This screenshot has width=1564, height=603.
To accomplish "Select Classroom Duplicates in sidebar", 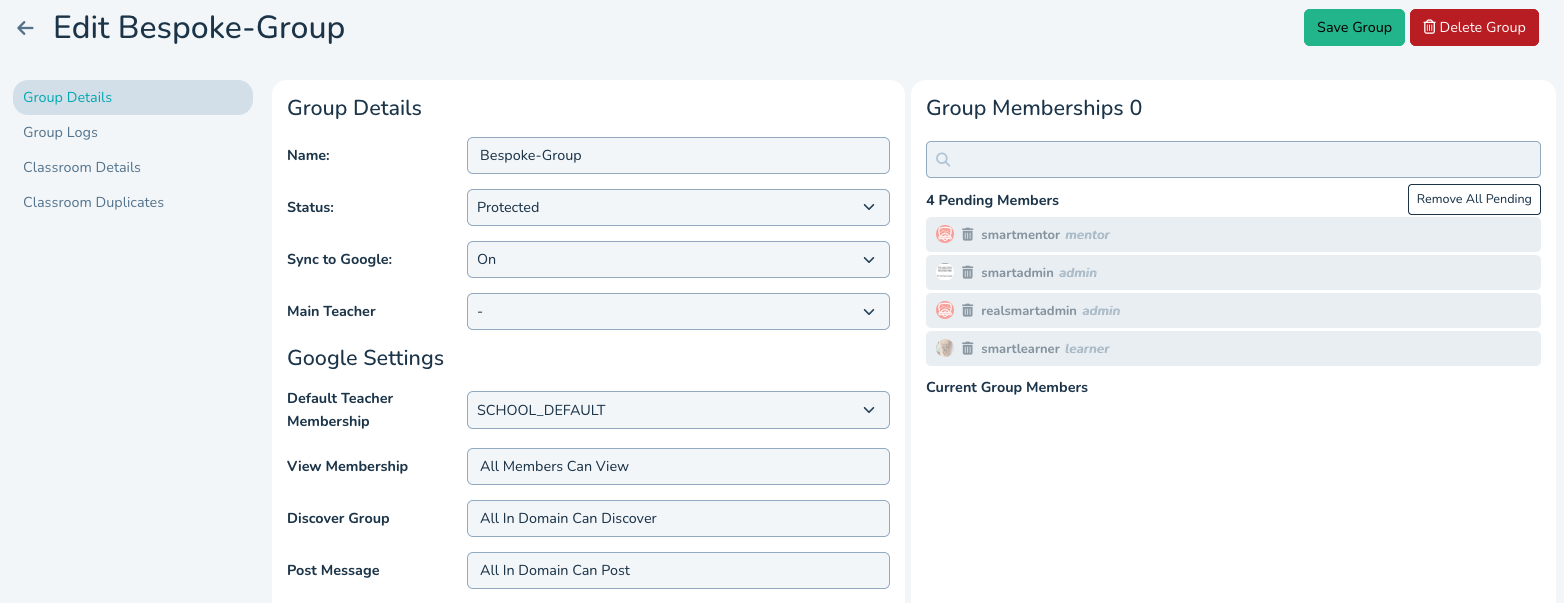I will pyautogui.click(x=94, y=202).
